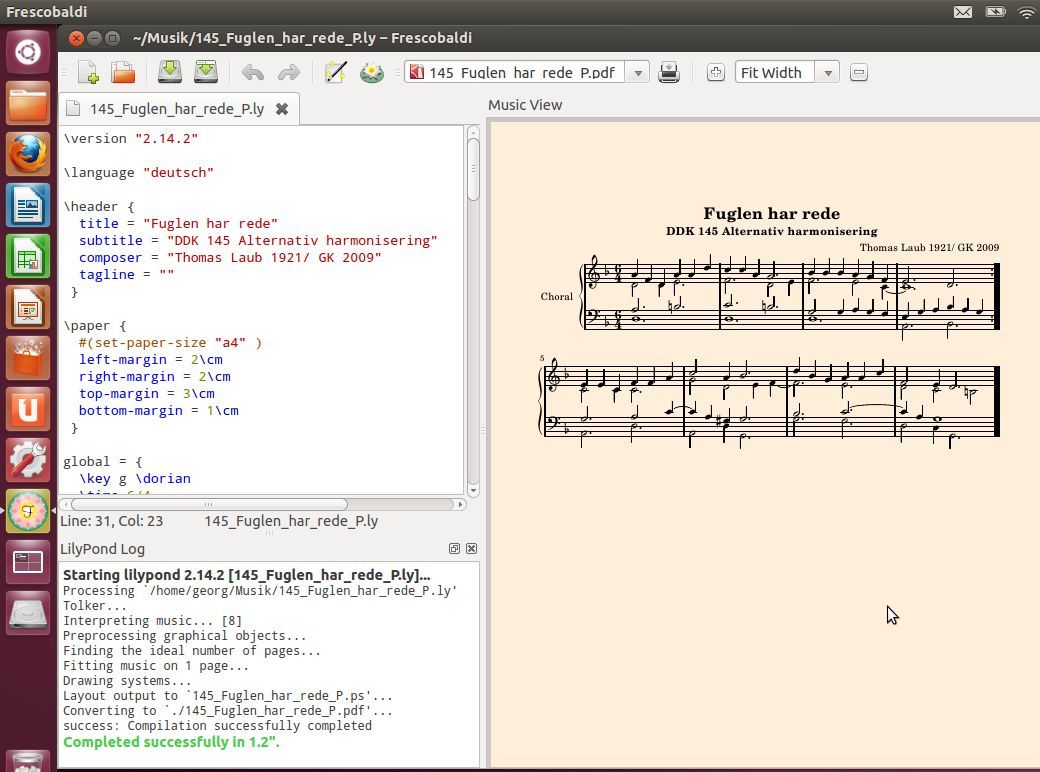This screenshot has width=1040, height=772.
Task: Click the "Completed successfully in 1.2" log message
Action: tap(171, 742)
